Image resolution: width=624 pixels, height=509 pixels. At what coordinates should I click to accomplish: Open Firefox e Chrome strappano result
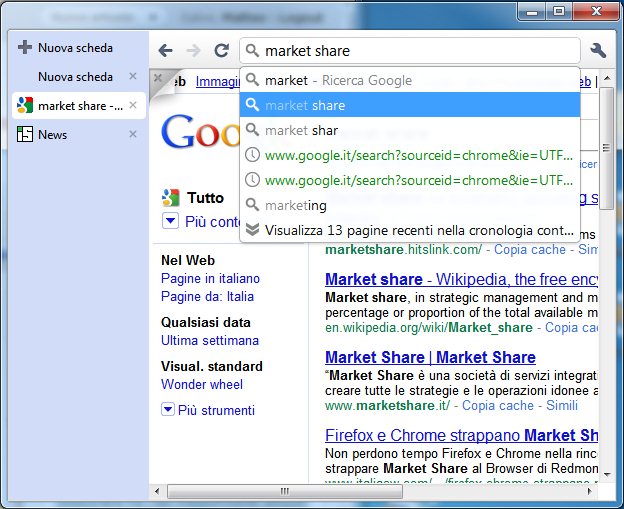461,435
